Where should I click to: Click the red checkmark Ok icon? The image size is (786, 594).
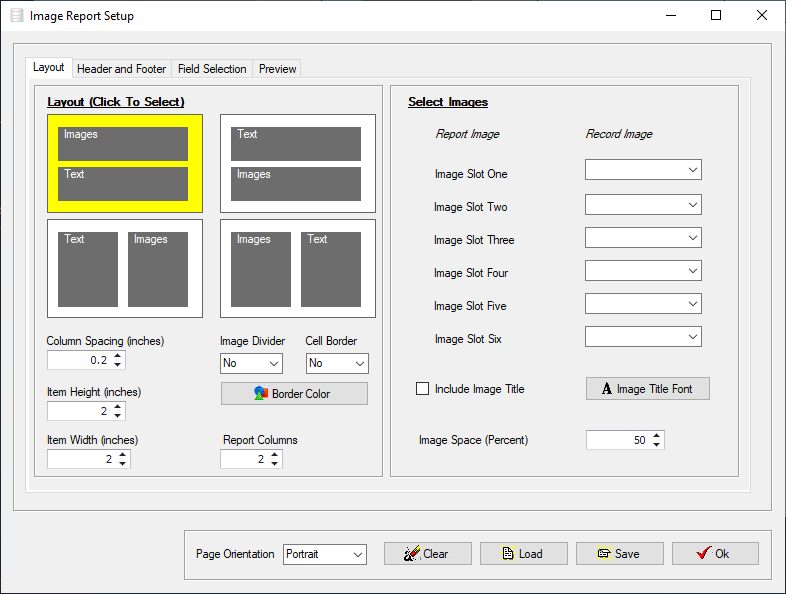tap(704, 553)
